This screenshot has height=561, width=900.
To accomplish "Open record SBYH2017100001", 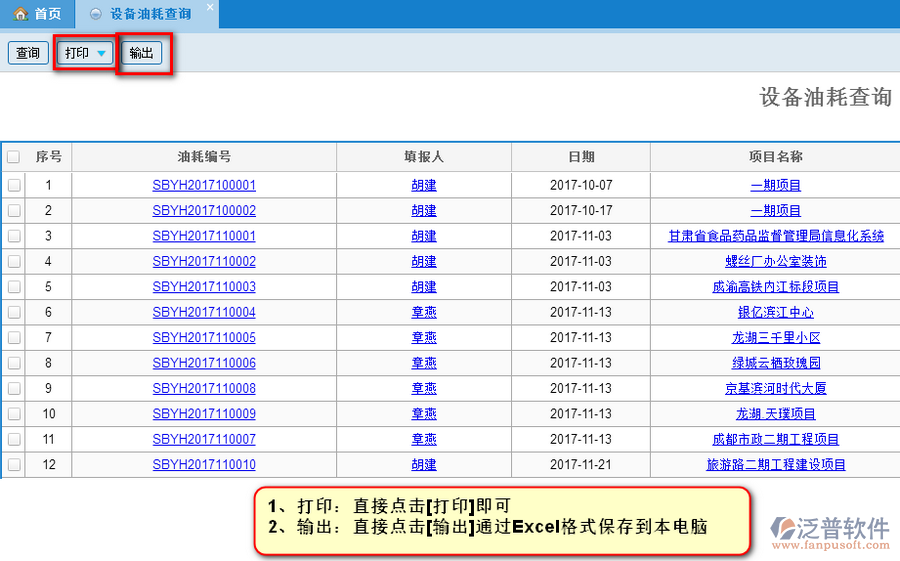I will 204,185.
